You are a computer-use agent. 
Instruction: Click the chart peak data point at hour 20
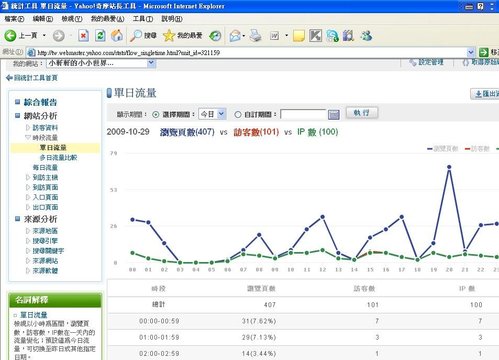point(449,167)
